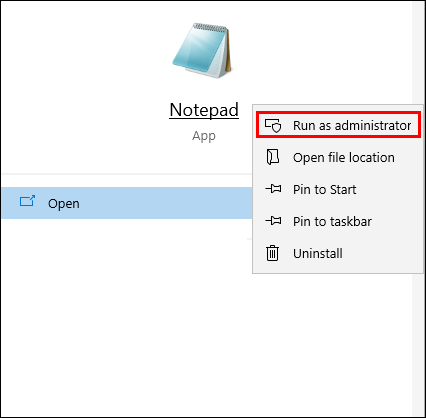This screenshot has width=426, height=418.
Task: Select Uninstall from the context menu
Action: (x=338, y=253)
